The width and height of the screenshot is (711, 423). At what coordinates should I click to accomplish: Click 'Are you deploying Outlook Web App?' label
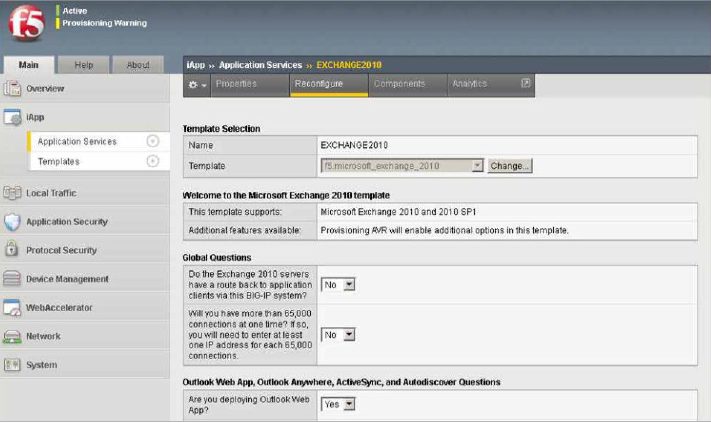coord(249,404)
